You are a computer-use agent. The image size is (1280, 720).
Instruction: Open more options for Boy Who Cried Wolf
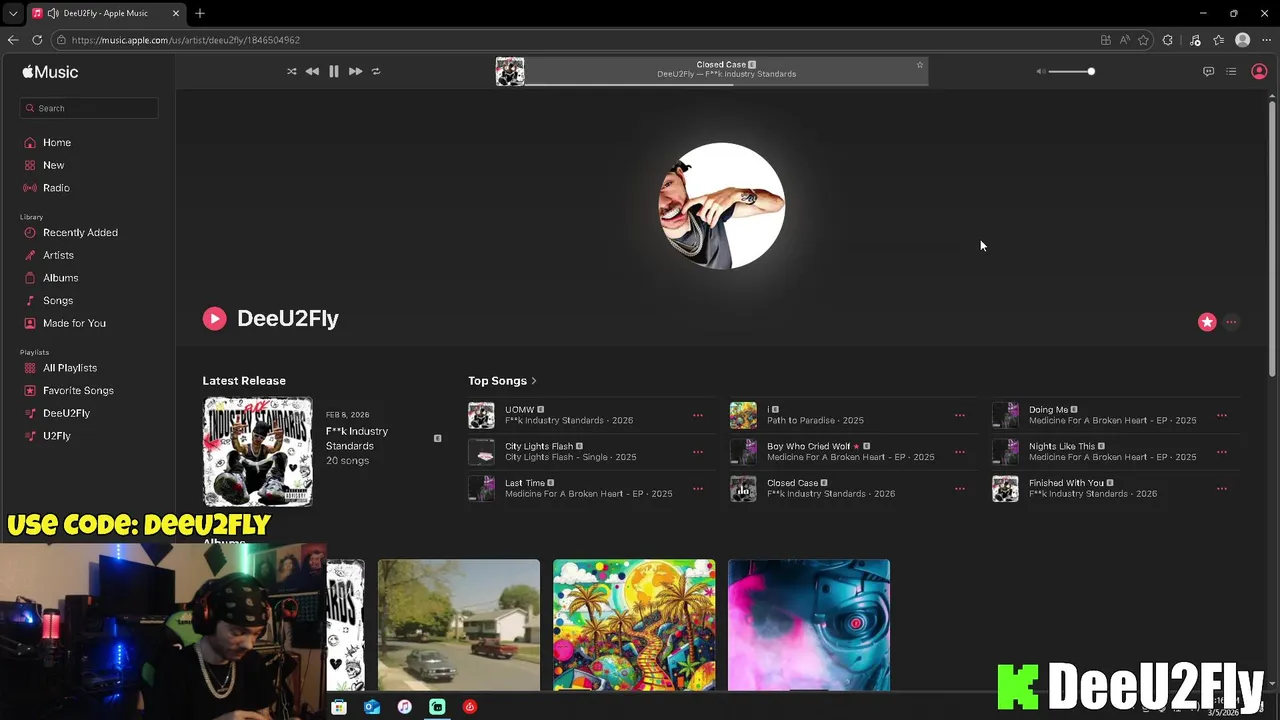pos(960,452)
